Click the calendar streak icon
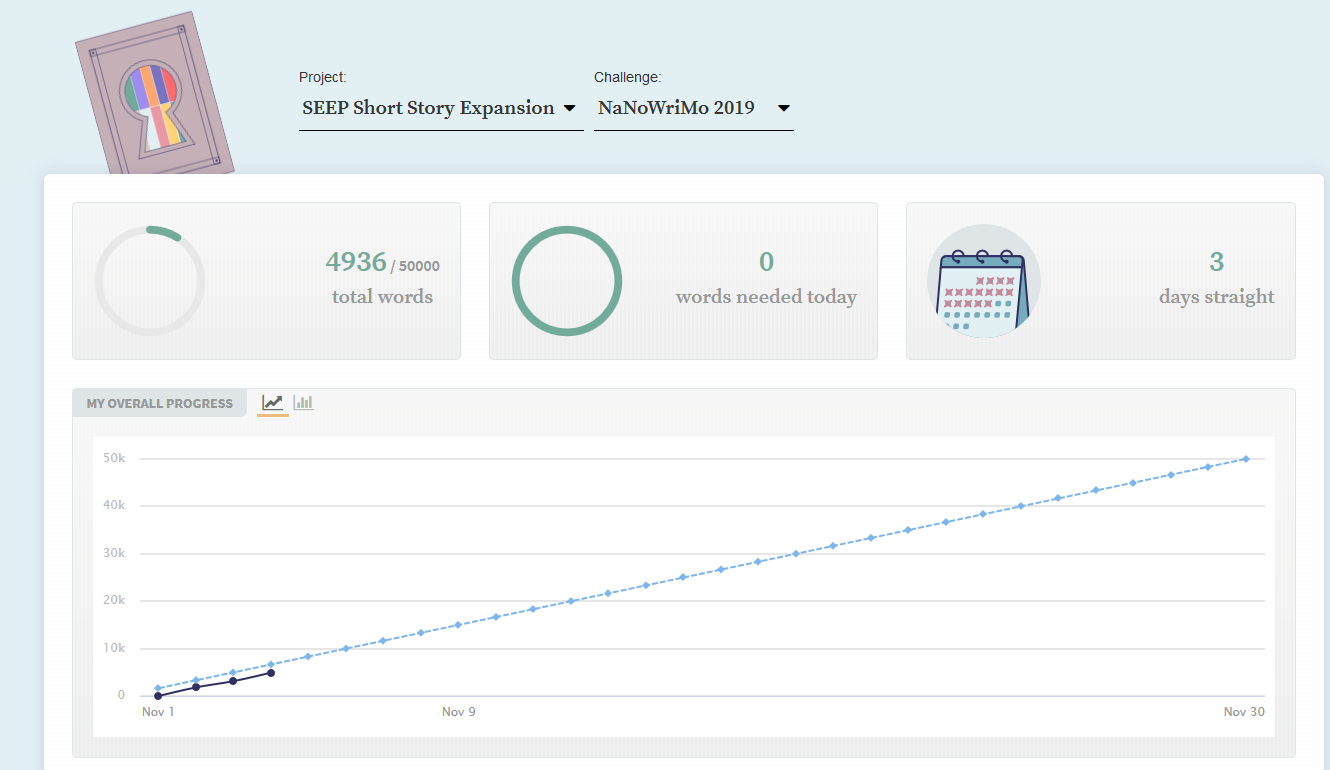The height and width of the screenshot is (770, 1330). 983,281
